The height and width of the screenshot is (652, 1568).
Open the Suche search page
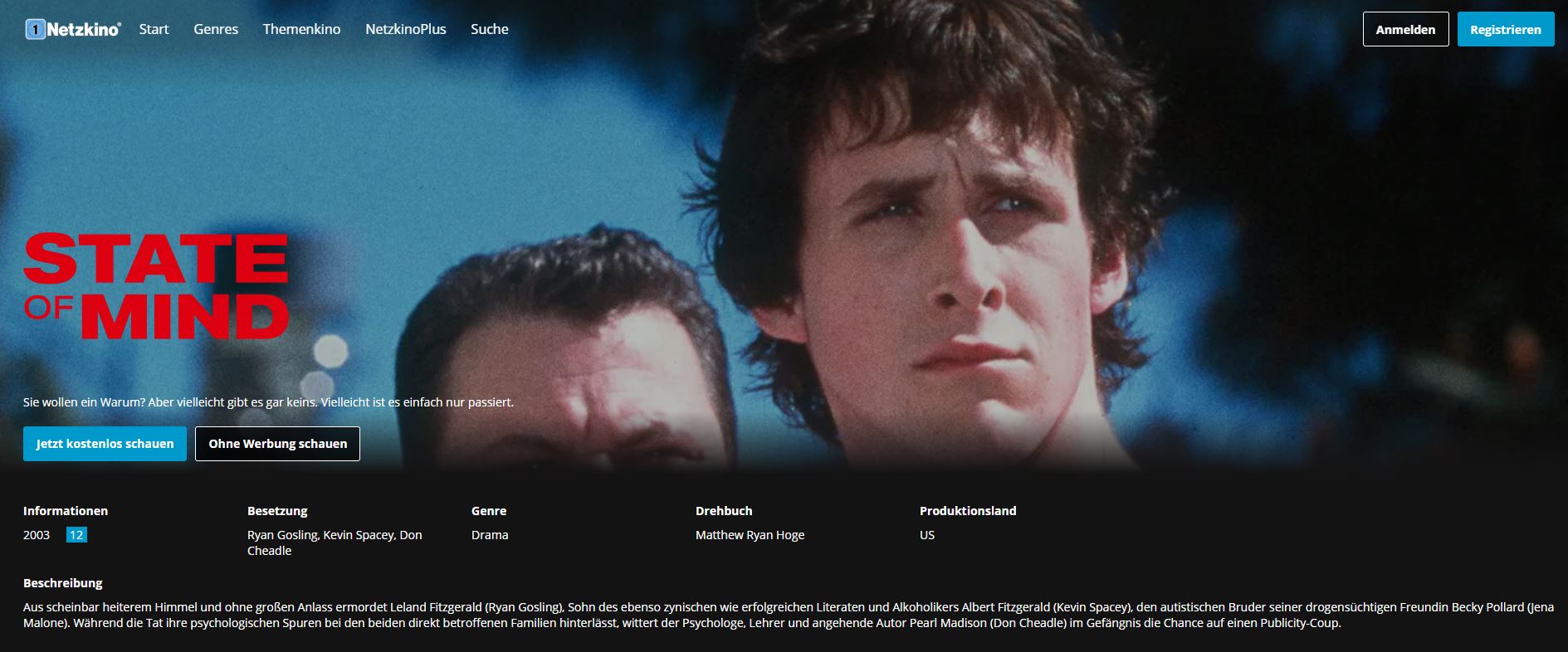coord(490,29)
